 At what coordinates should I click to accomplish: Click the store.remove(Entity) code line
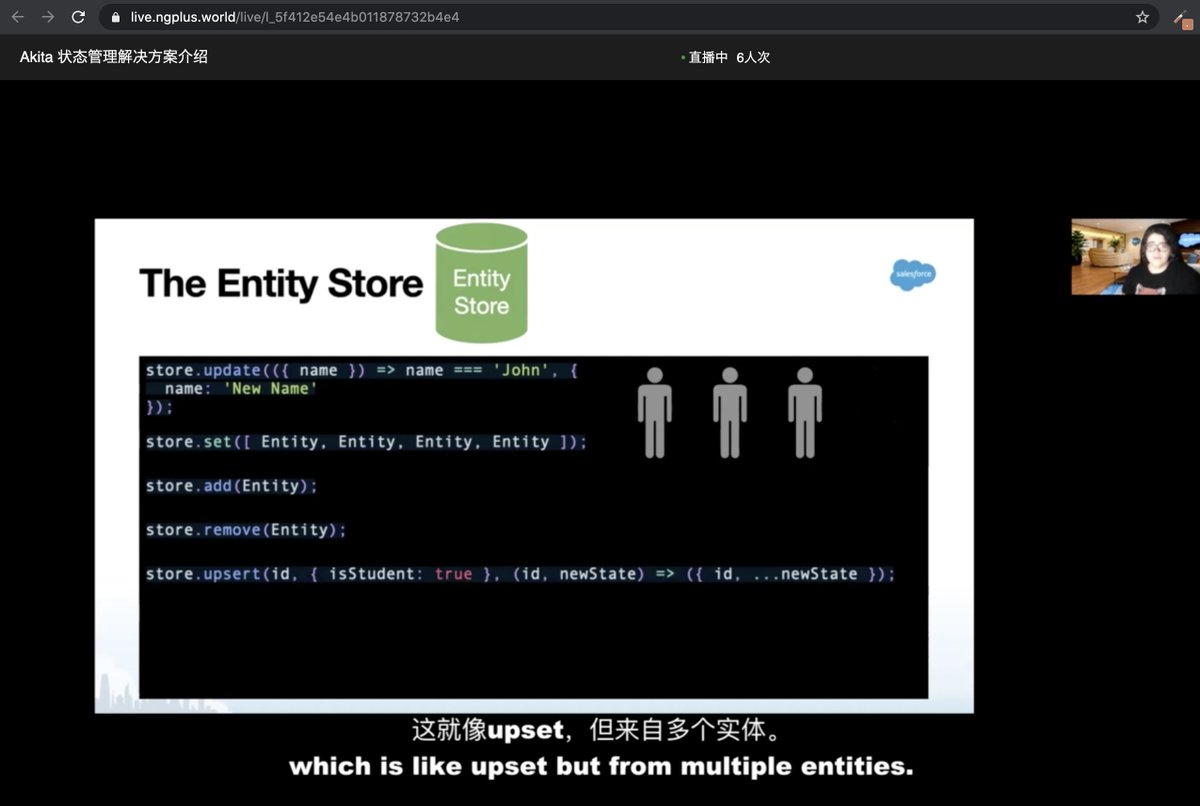point(246,529)
